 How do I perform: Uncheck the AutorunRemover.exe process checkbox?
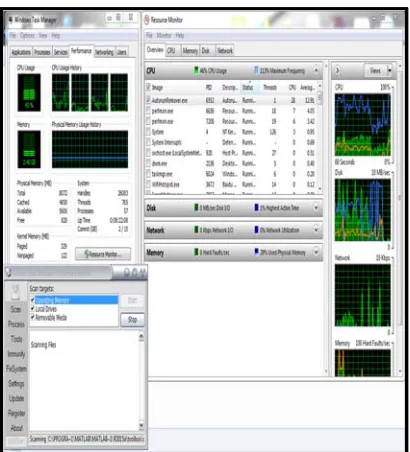click(148, 100)
